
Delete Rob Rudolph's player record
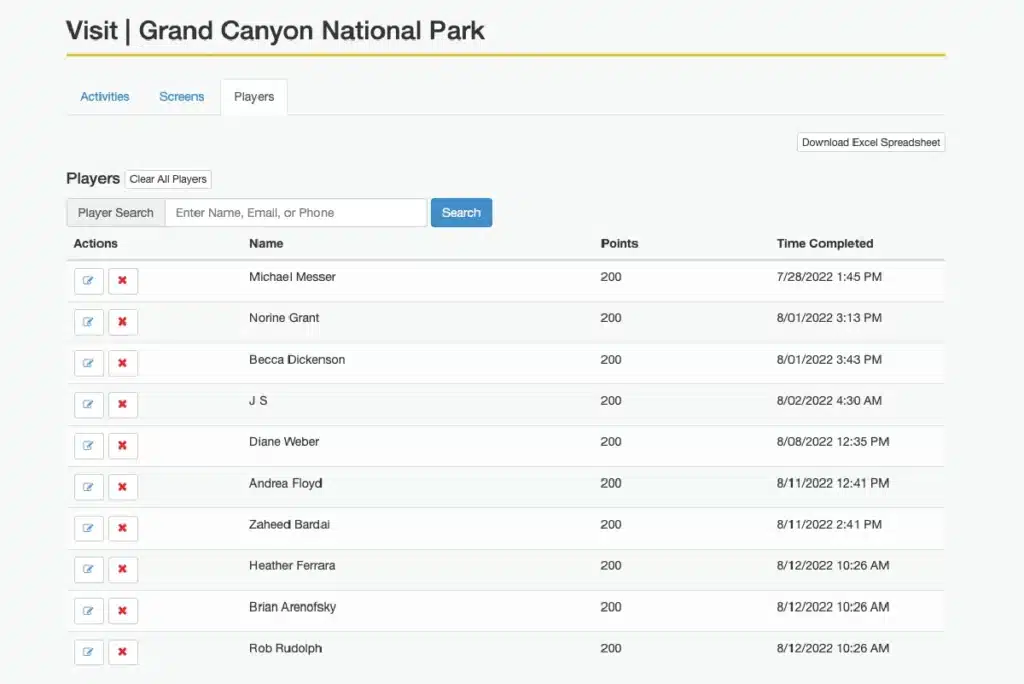click(x=122, y=652)
